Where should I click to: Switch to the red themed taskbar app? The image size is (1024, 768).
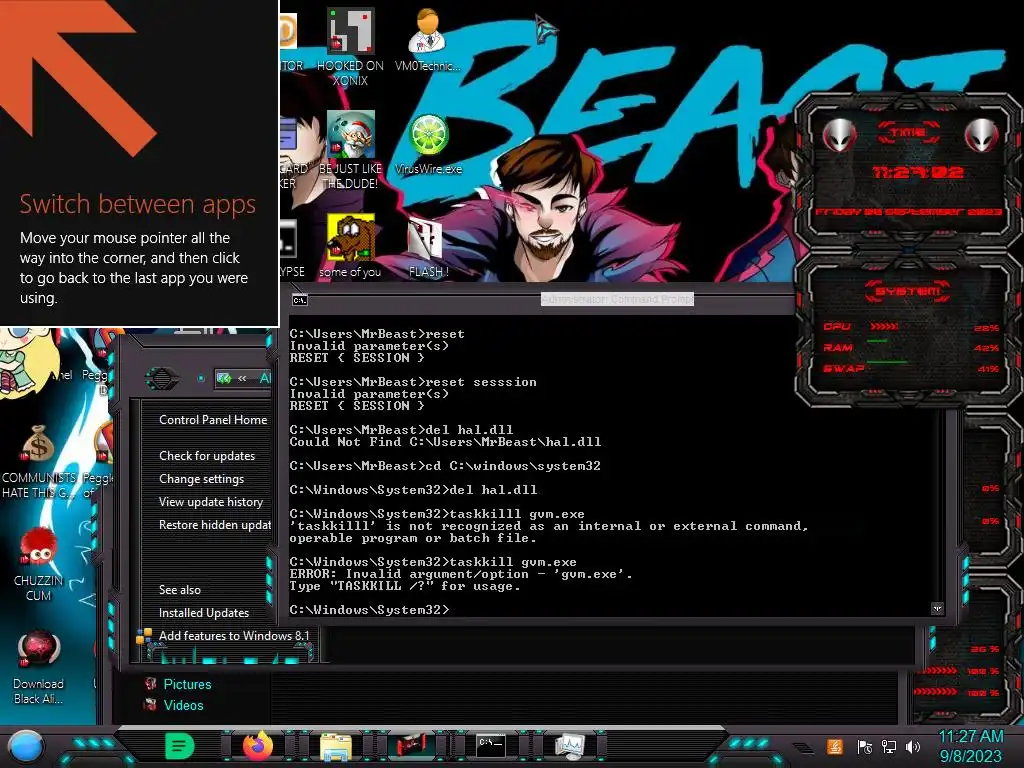click(x=412, y=746)
